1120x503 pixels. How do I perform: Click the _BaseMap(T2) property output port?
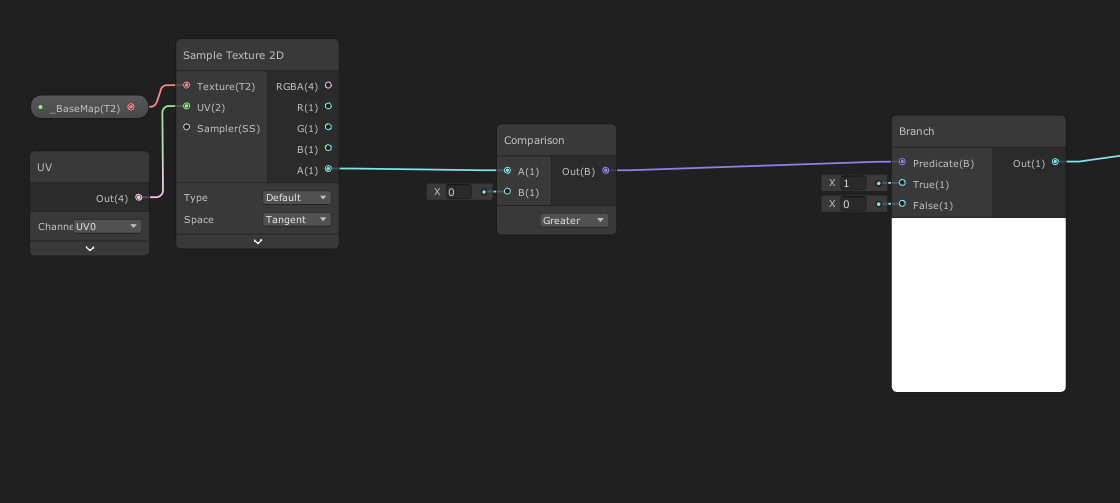(131, 107)
